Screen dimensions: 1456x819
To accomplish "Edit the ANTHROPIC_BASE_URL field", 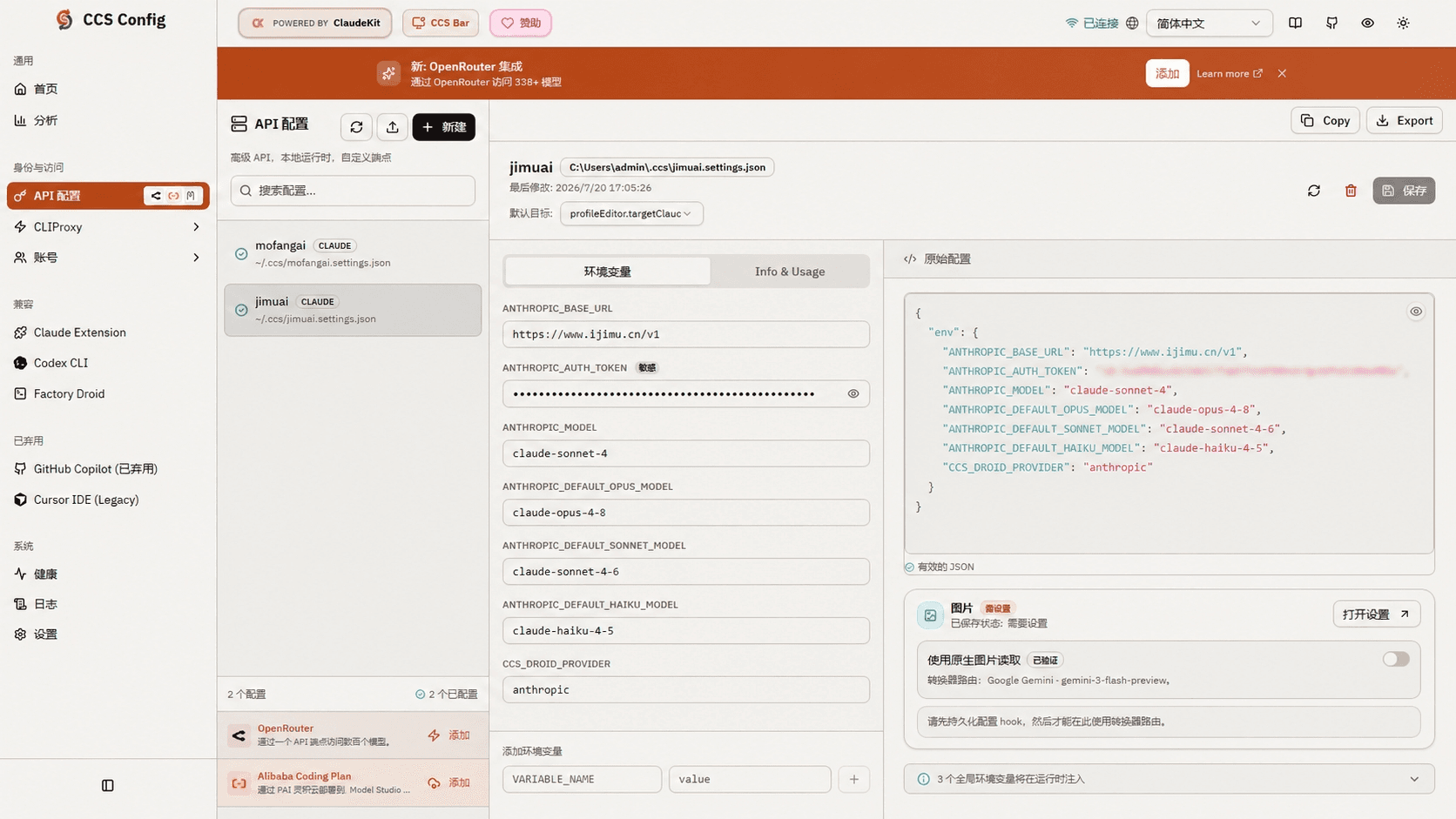I will (x=686, y=334).
